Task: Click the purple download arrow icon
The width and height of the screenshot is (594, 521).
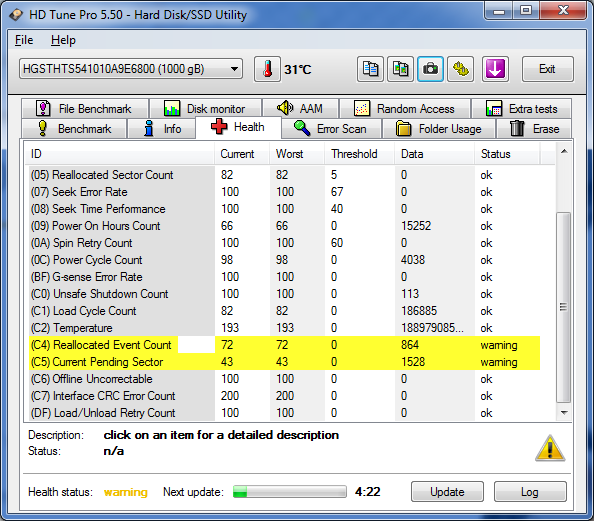Action: [x=495, y=69]
